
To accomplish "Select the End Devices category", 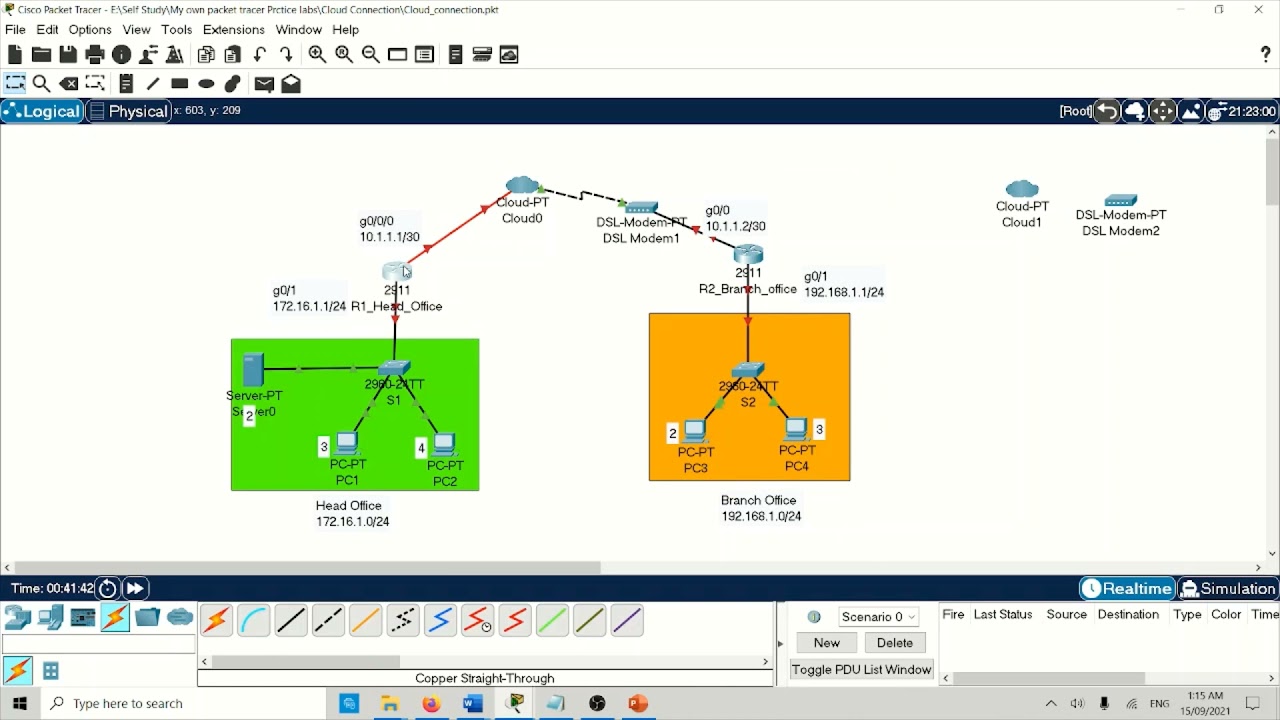I will pos(50,618).
